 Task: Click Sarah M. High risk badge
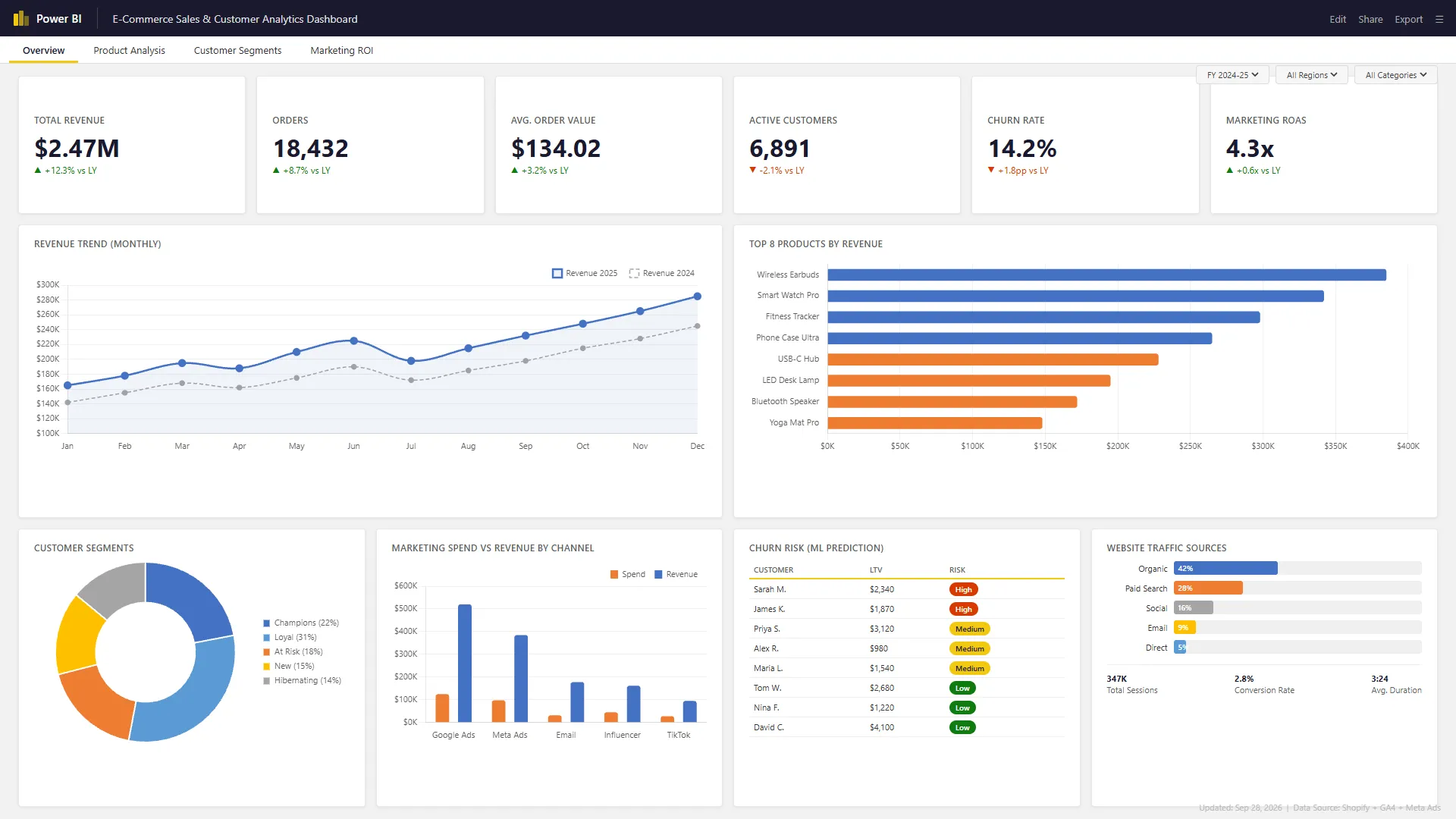(963, 589)
